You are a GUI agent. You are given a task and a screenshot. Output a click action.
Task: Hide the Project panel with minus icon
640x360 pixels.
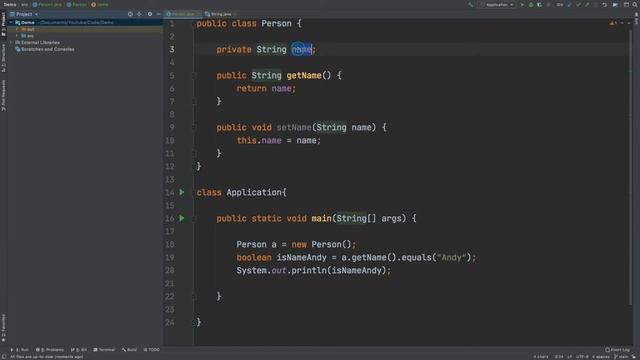click(x=158, y=14)
